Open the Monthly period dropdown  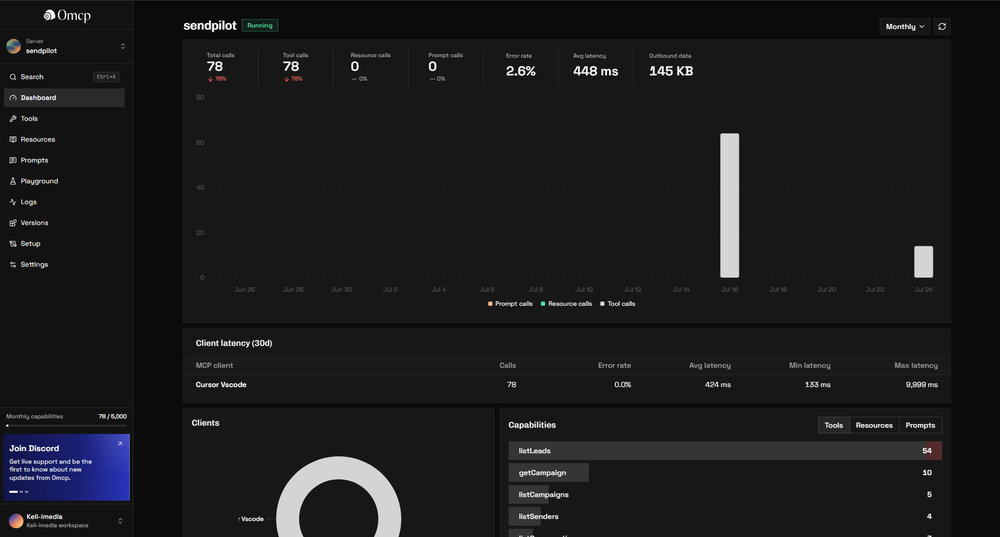point(904,26)
